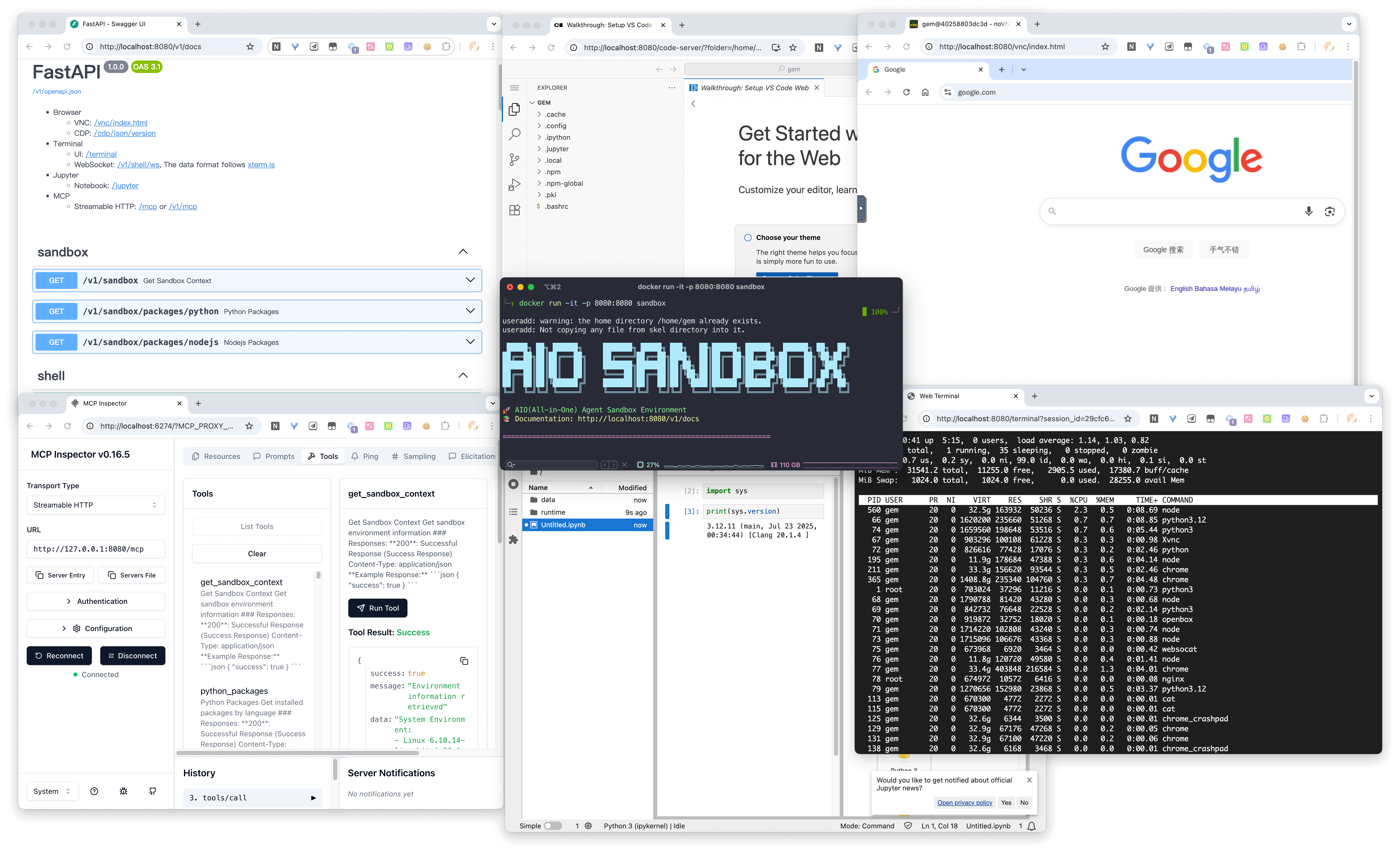The image size is (1400, 854).
Task: Go back in VS Code walkthrough page
Action: click(x=693, y=103)
